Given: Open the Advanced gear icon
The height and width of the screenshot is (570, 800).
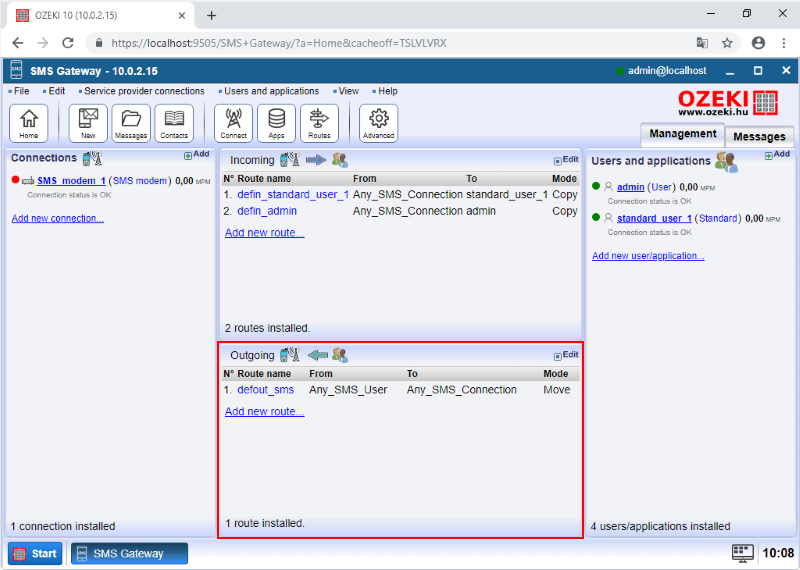Looking at the screenshot, I should pos(378,123).
